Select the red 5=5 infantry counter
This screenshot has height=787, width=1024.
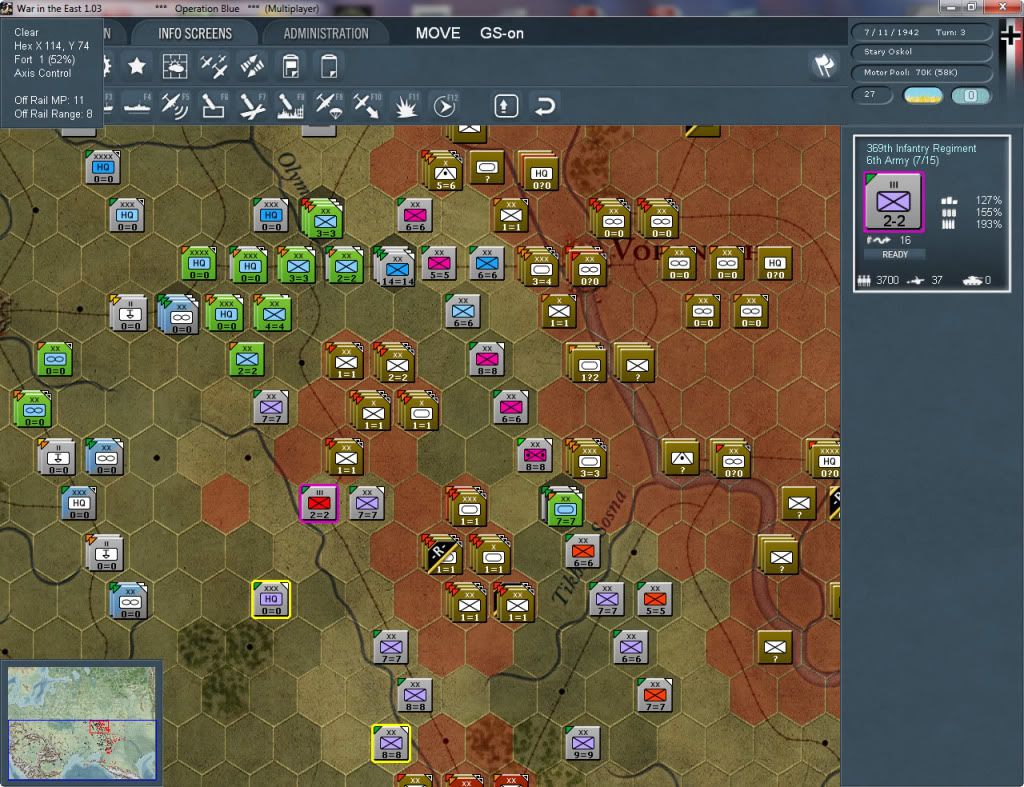pos(654,600)
